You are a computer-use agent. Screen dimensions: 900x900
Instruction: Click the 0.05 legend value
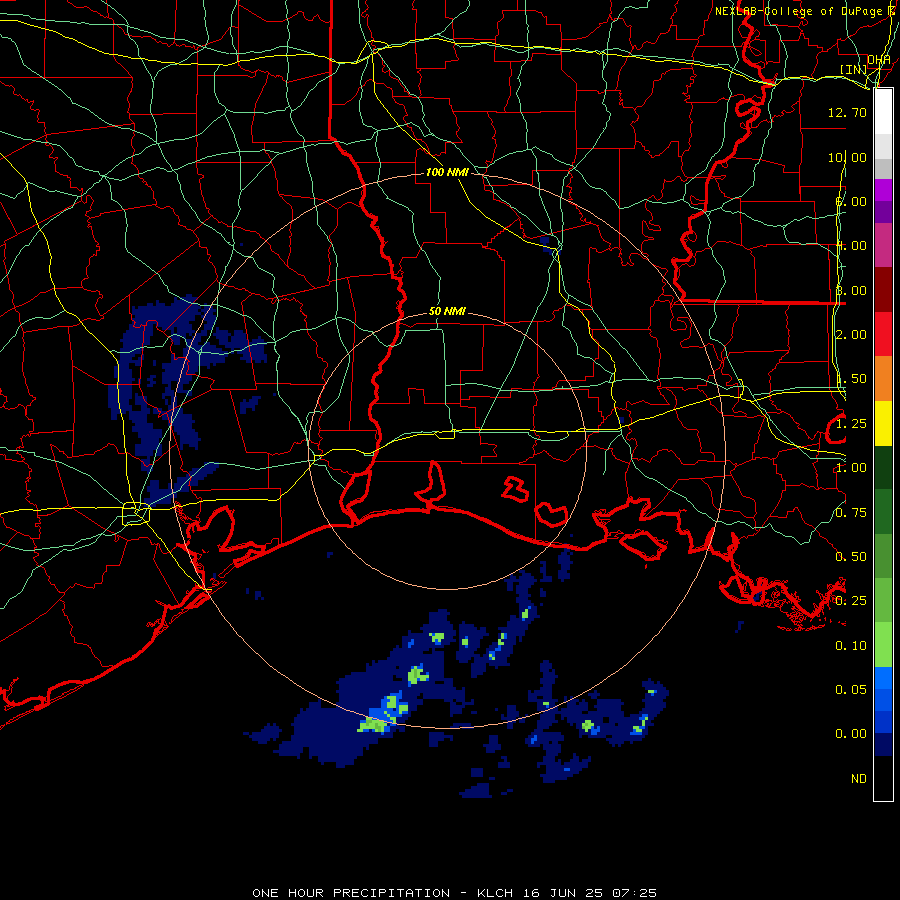[851, 690]
